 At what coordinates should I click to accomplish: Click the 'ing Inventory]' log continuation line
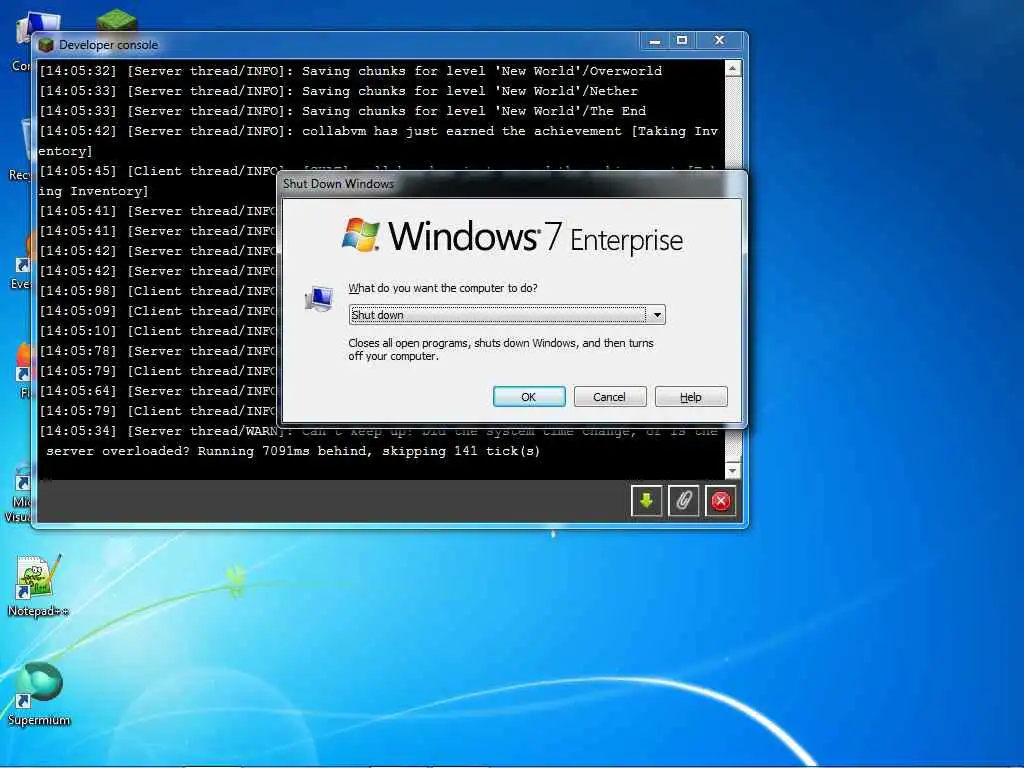click(93, 191)
